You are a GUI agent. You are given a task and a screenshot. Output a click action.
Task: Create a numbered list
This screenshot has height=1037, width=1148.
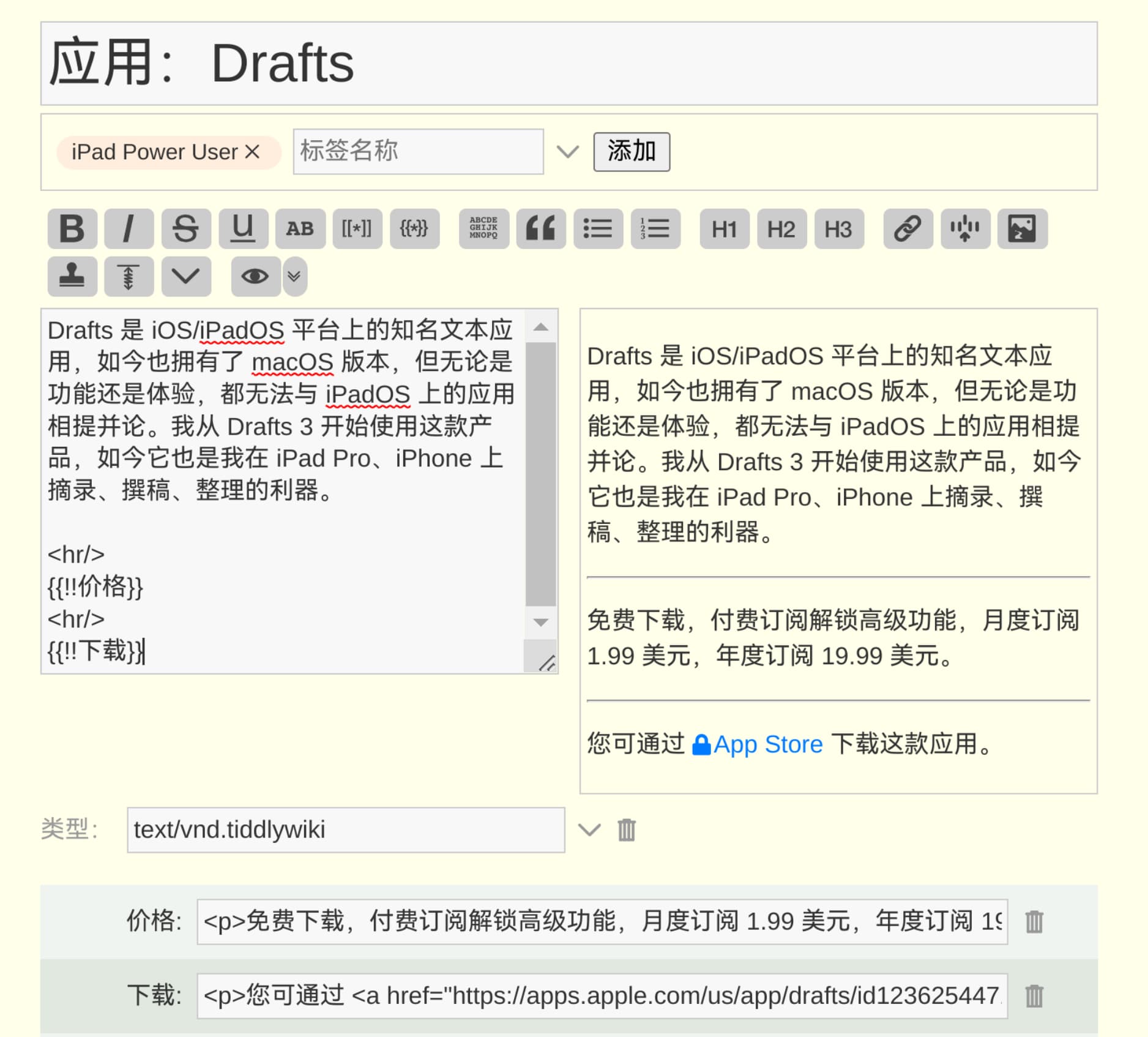[x=655, y=229]
